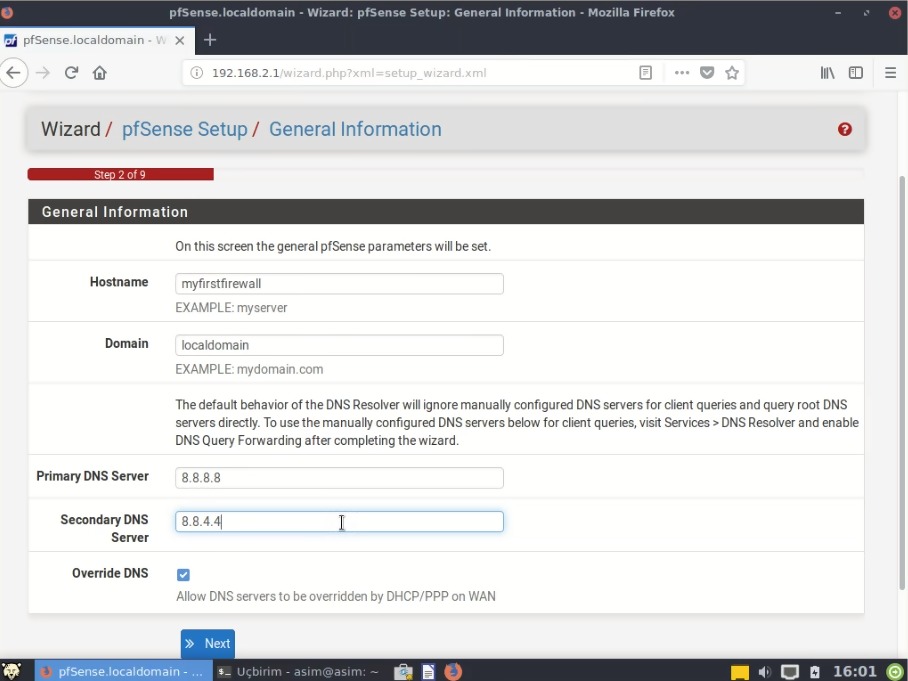
Task: Toggle the Firefox sidebar
Action: click(x=855, y=72)
